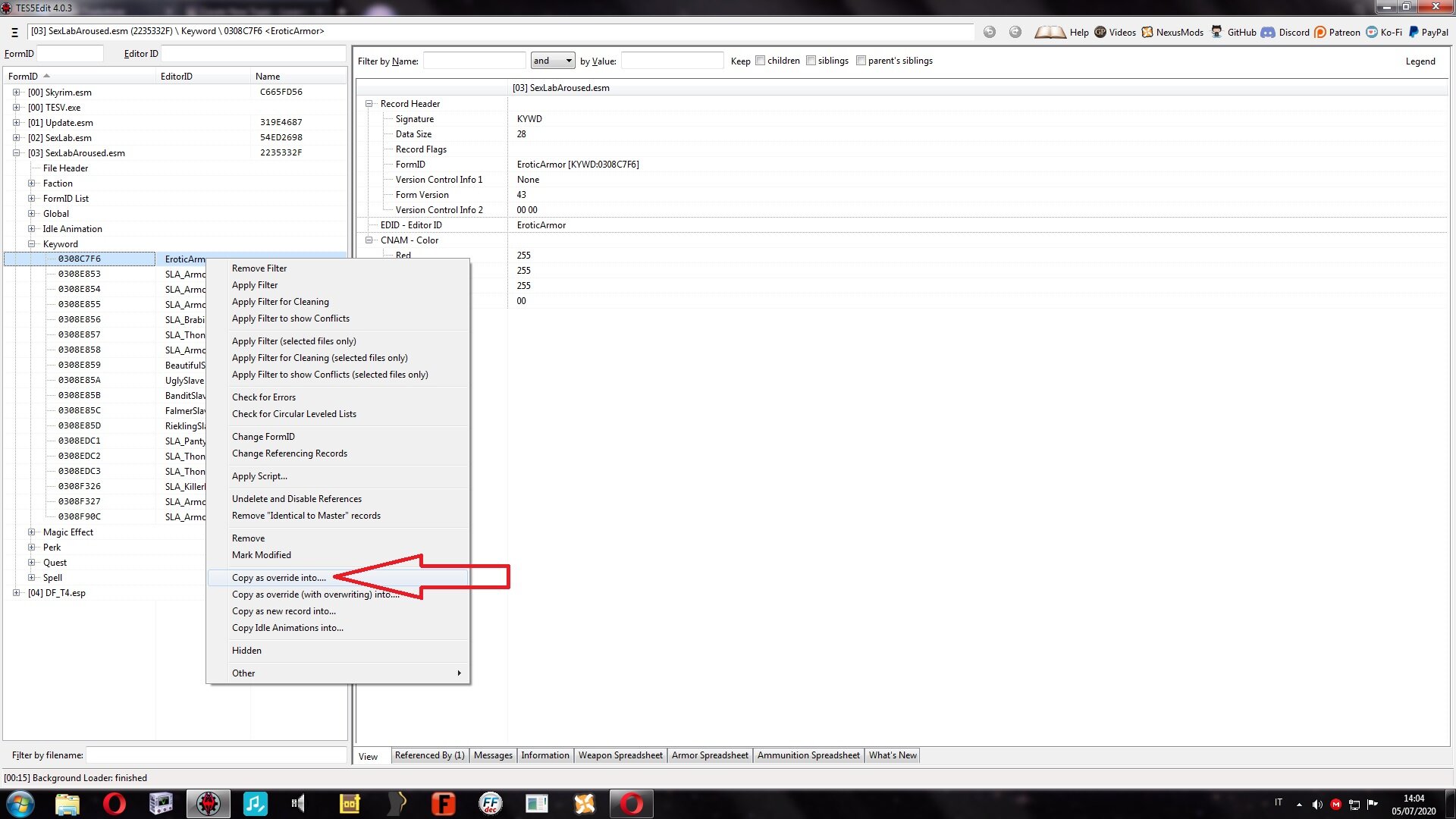Enable Keep siblings checkbox
The width and height of the screenshot is (1456, 819).
[x=811, y=61]
